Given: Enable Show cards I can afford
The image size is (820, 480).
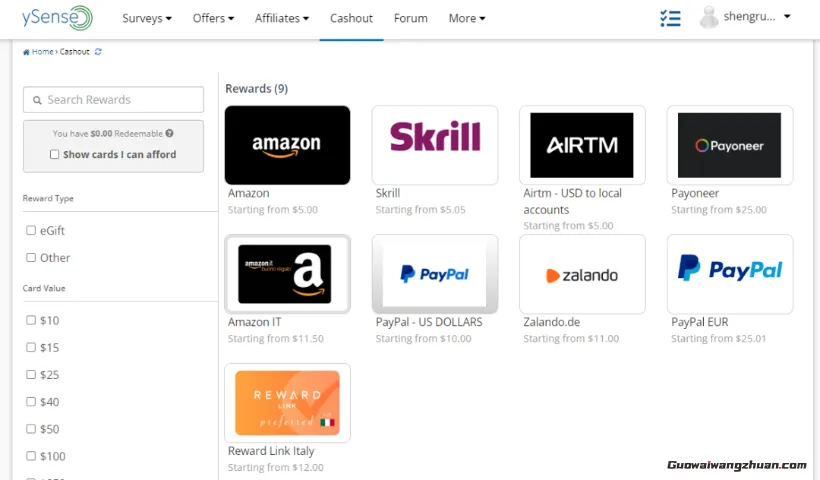Looking at the screenshot, I should 54,154.
